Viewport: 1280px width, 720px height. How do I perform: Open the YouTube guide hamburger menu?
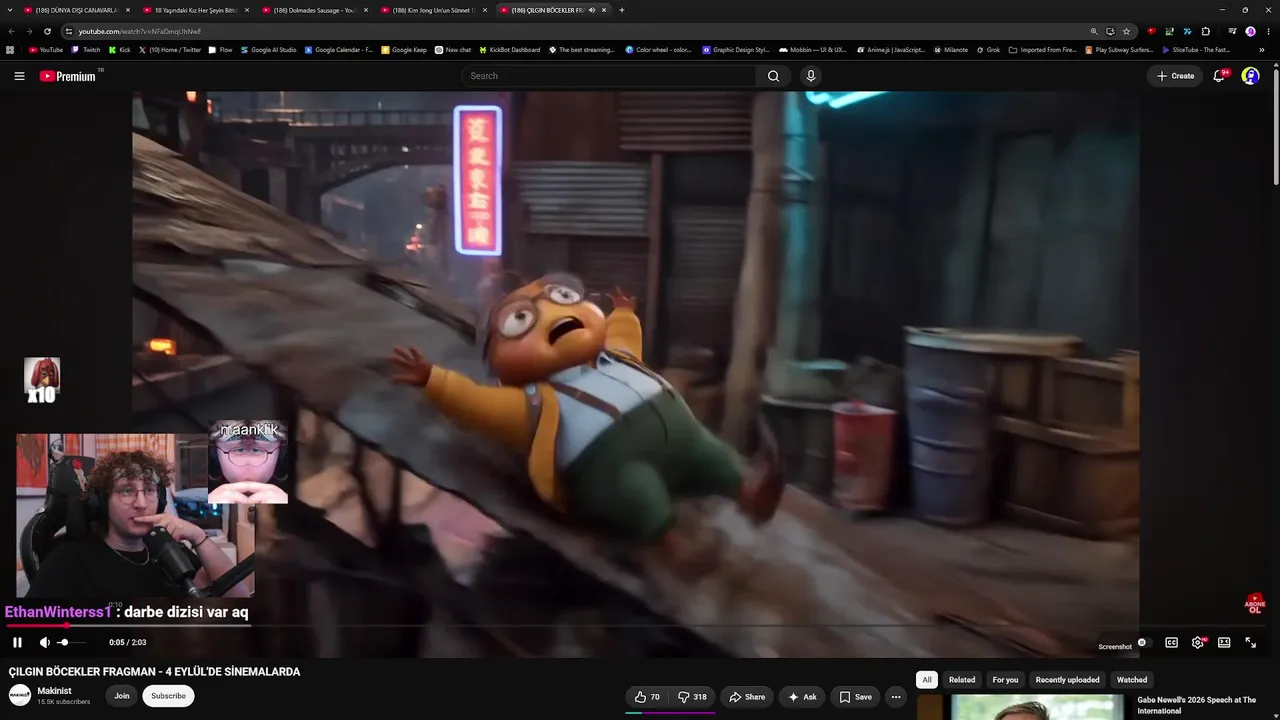point(19,76)
